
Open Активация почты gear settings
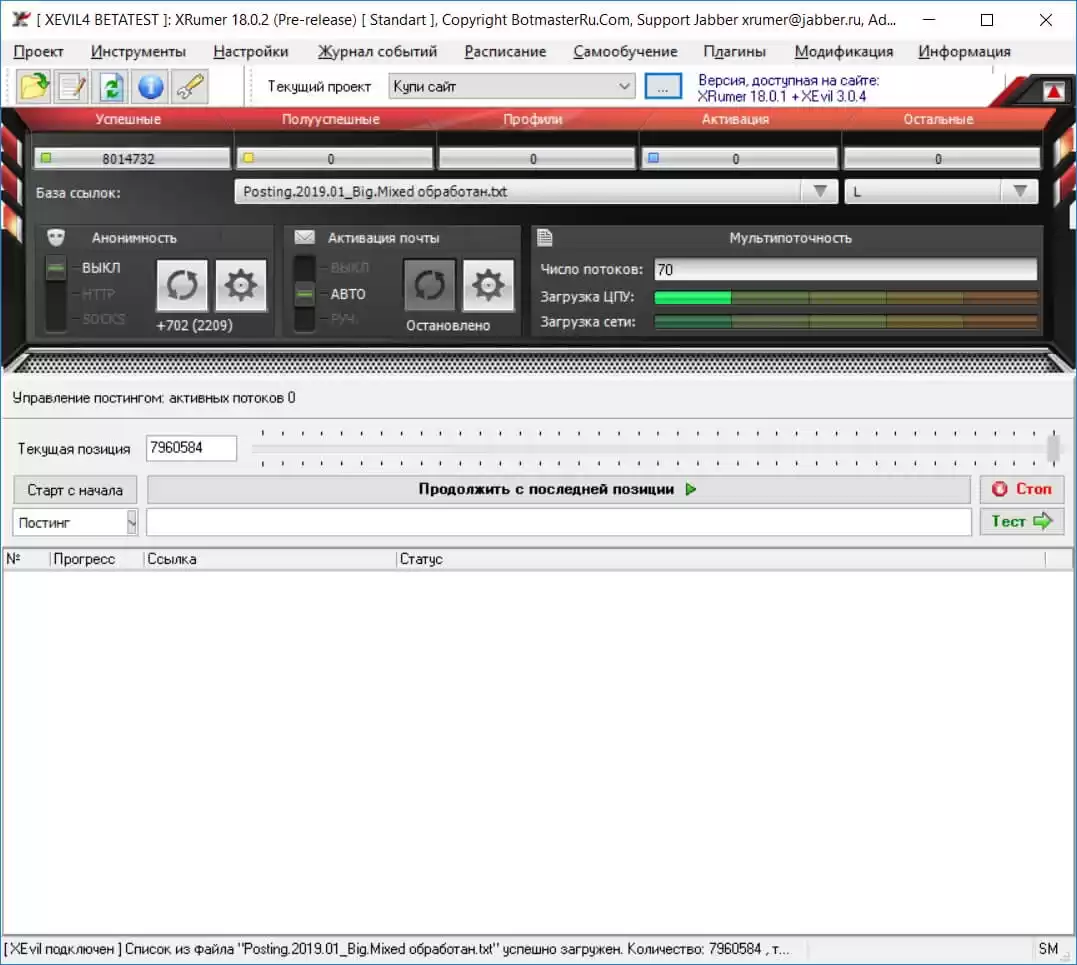tap(488, 285)
